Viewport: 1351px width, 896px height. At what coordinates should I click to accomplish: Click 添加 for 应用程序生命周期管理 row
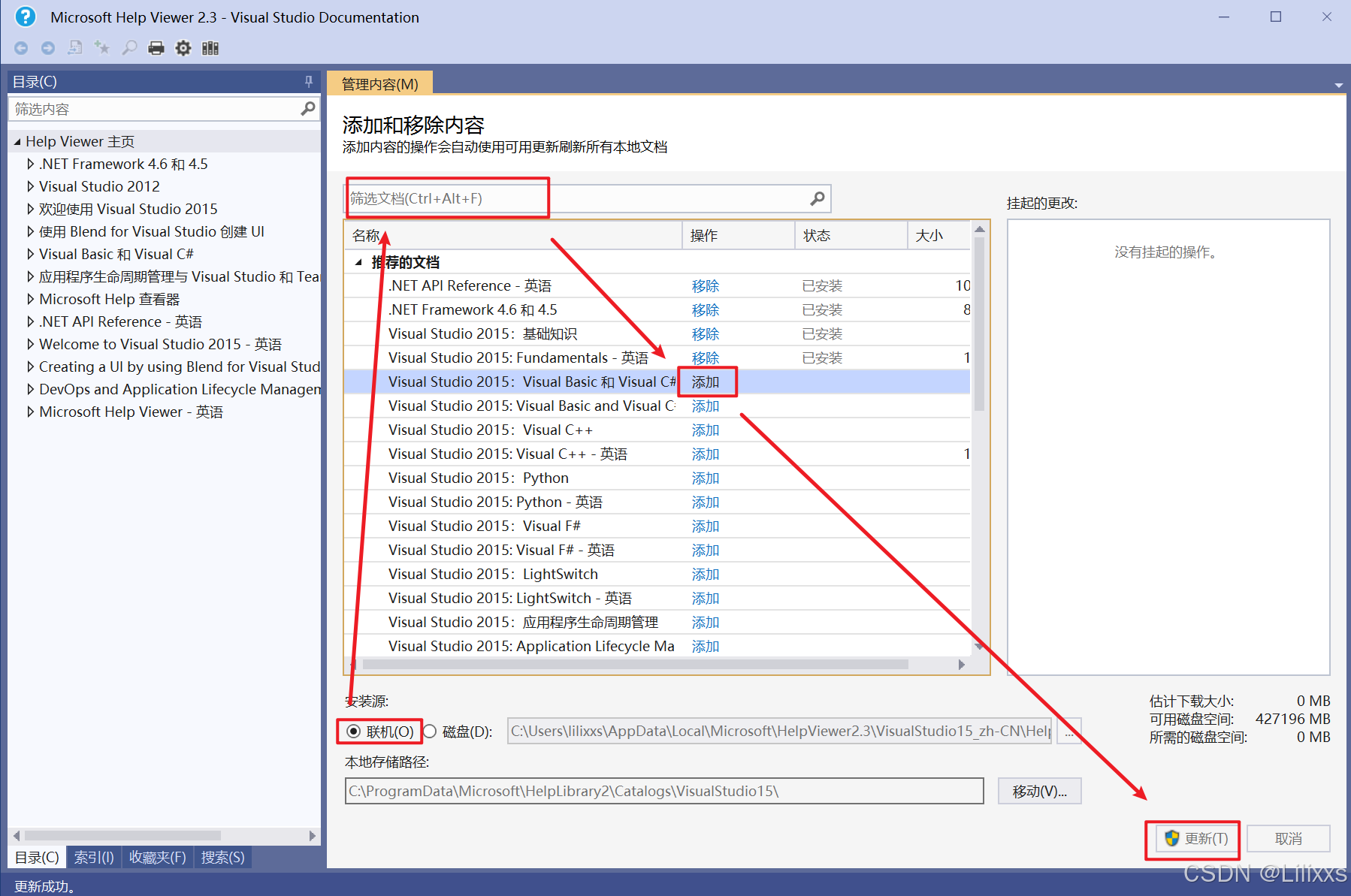click(706, 622)
